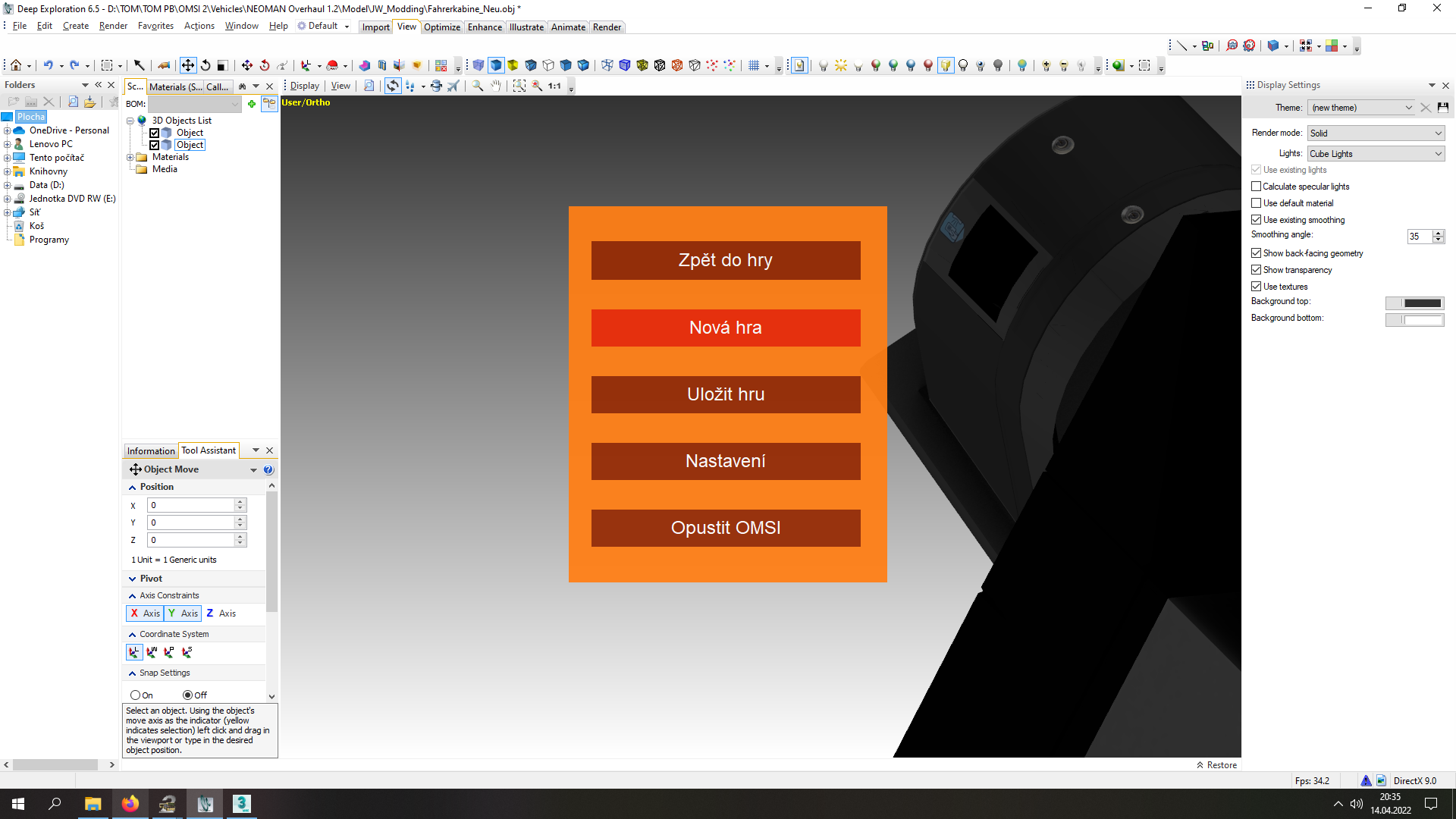This screenshot has width=1456, height=819.
Task: Open the Render mode dropdown
Action: click(1376, 133)
